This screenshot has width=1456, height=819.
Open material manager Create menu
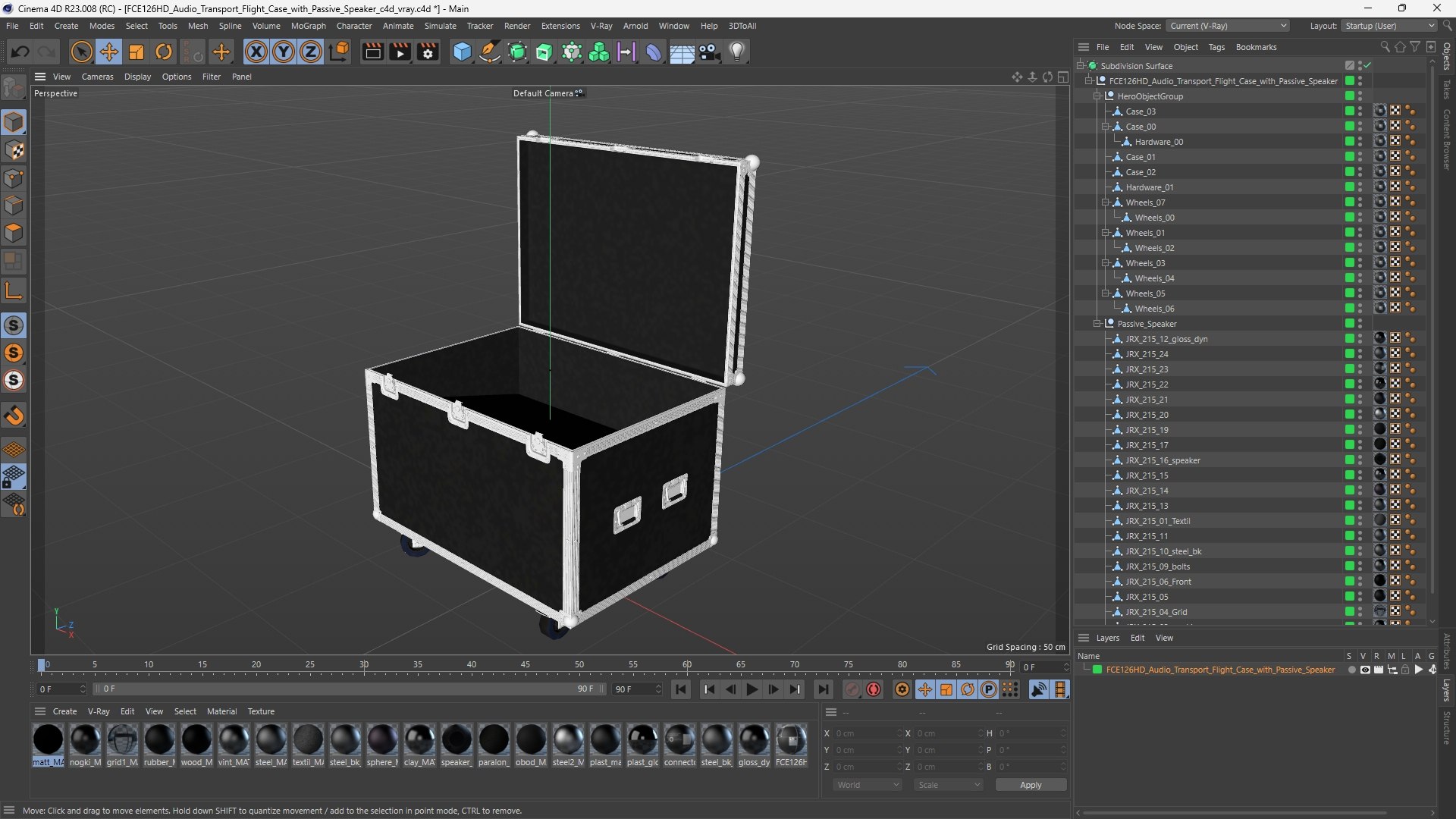pyautogui.click(x=64, y=711)
